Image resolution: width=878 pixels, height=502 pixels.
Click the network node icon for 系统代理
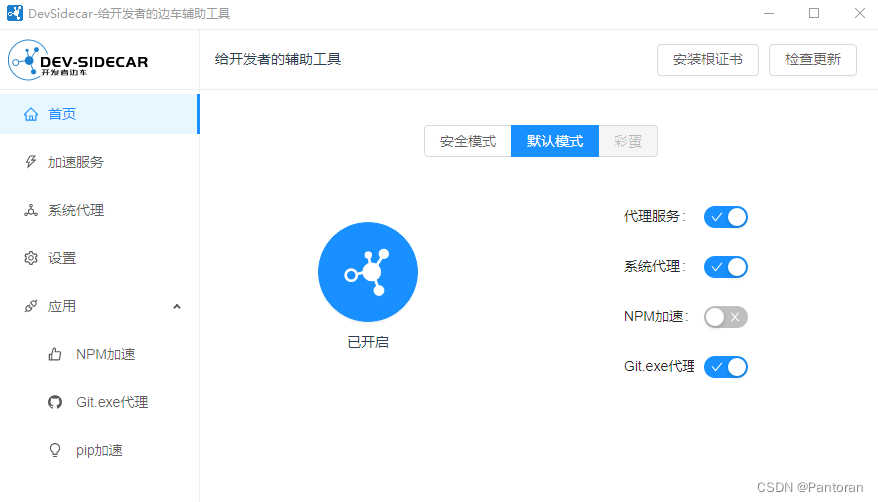[x=31, y=210]
